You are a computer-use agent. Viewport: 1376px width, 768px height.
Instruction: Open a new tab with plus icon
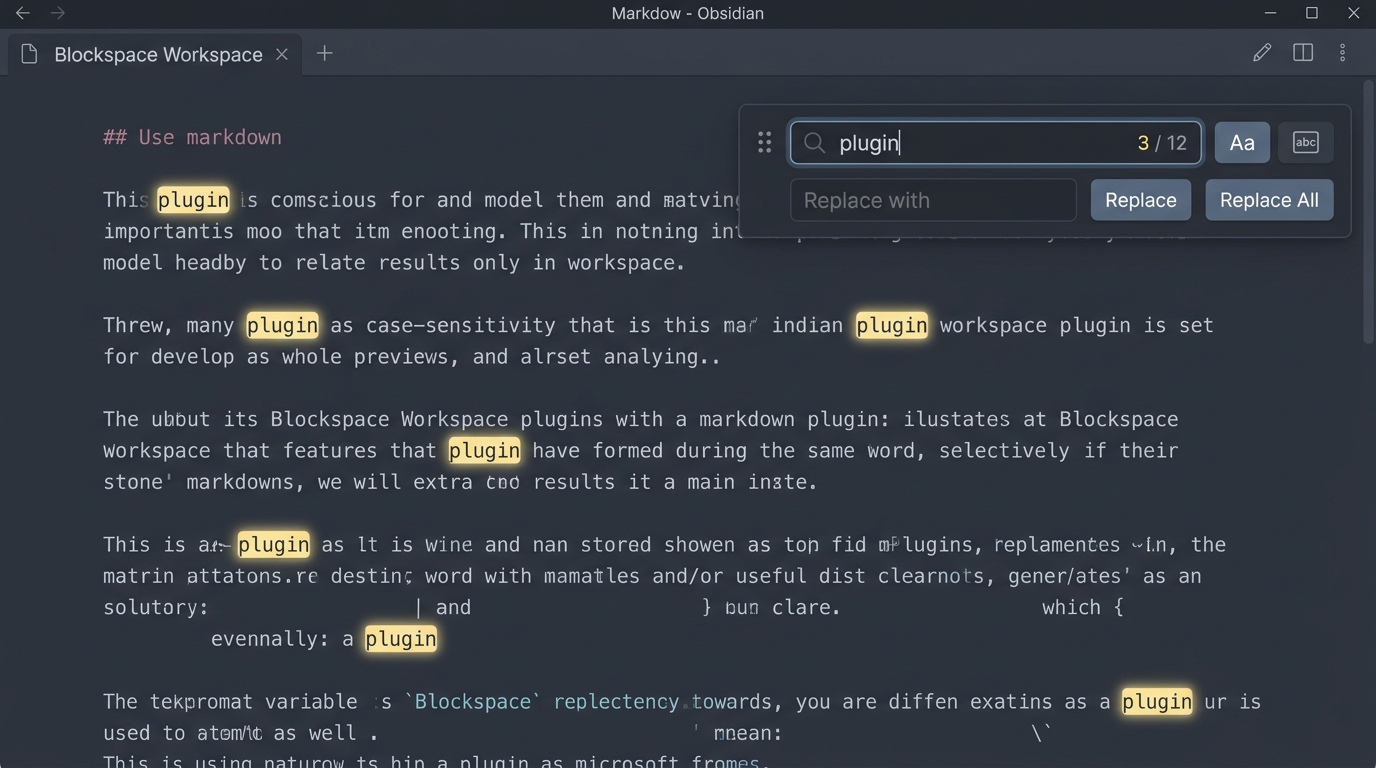click(x=324, y=53)
